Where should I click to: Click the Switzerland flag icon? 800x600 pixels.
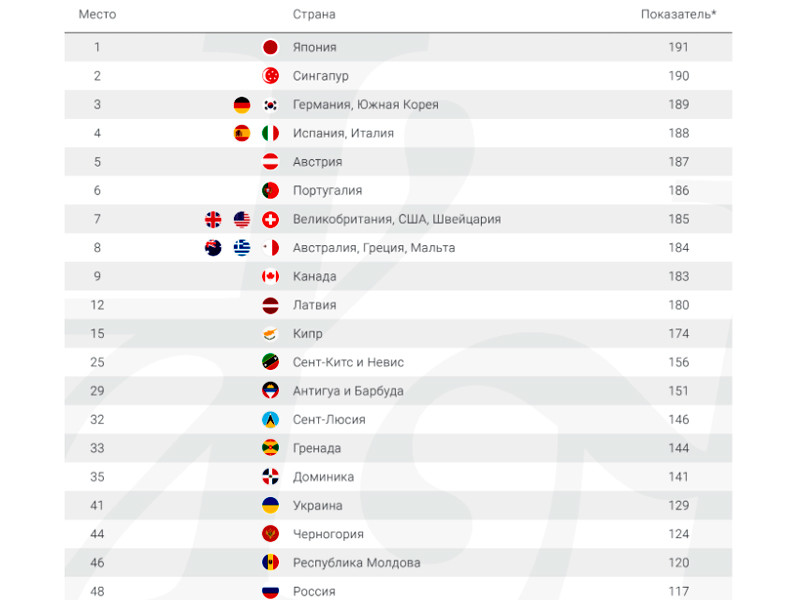point(269,219)
